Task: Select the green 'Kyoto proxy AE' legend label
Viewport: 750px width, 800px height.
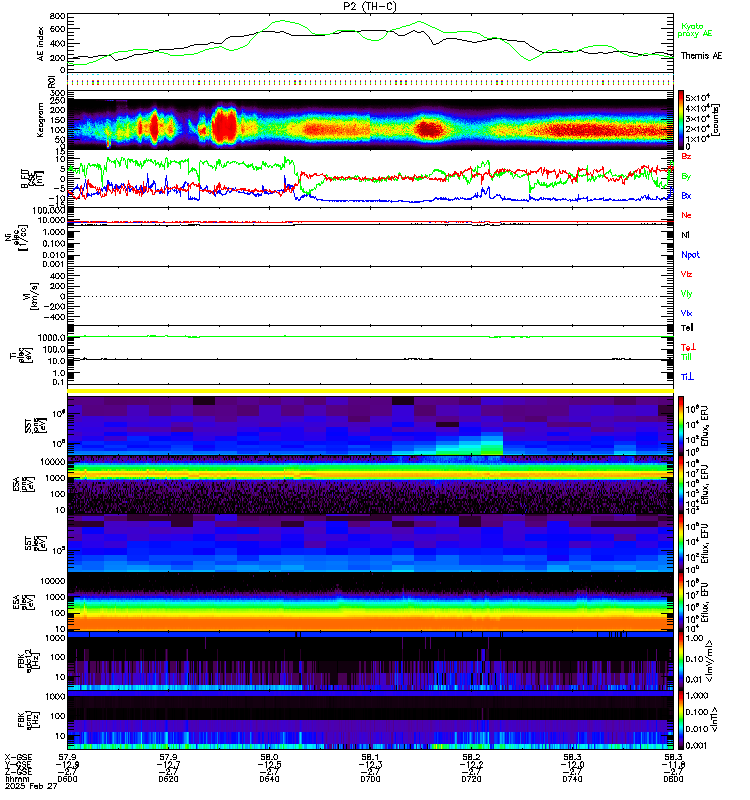Action: tap(694, 30)
